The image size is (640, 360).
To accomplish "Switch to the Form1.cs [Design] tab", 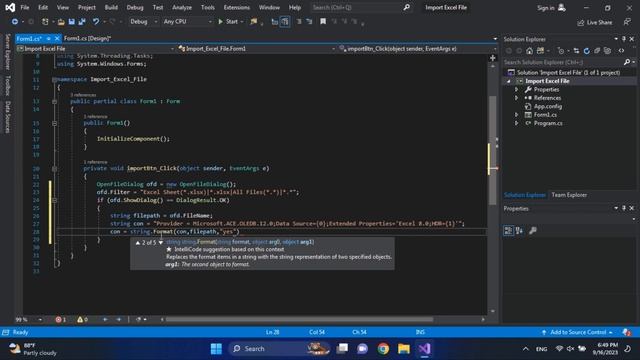I will coord(87,38).
